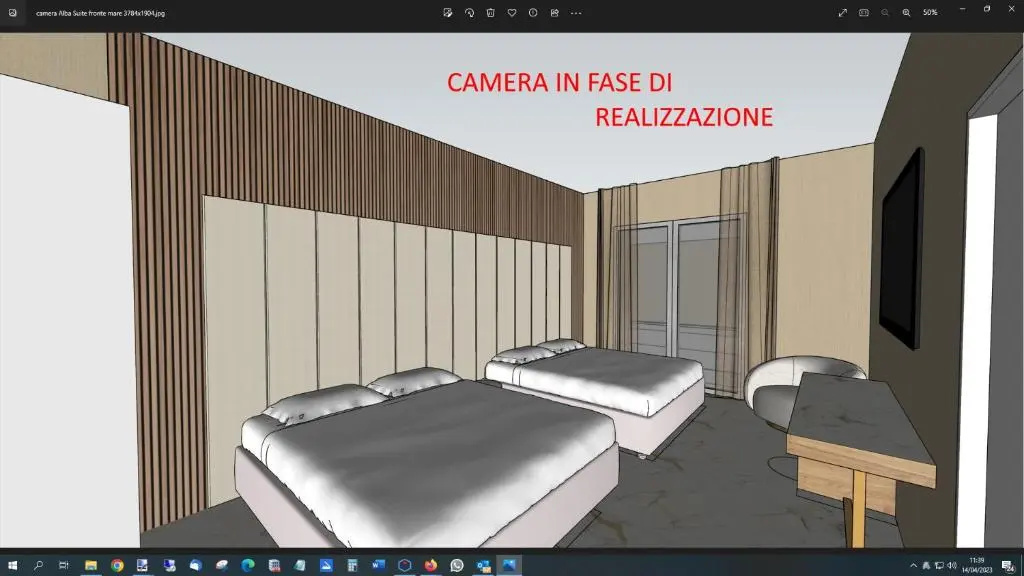Show file info for the image
The width and height of the screenshot is (1024, 576).
533,12
